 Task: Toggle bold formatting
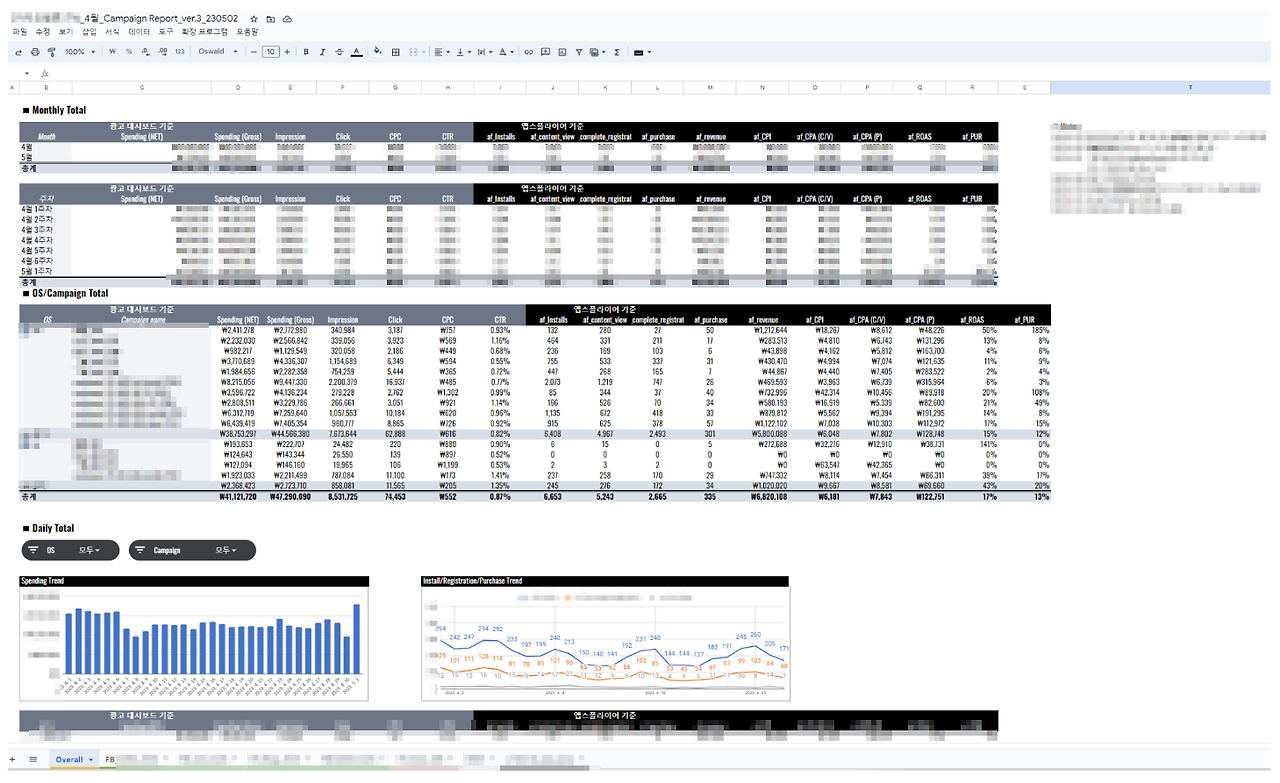pos(306,51)
